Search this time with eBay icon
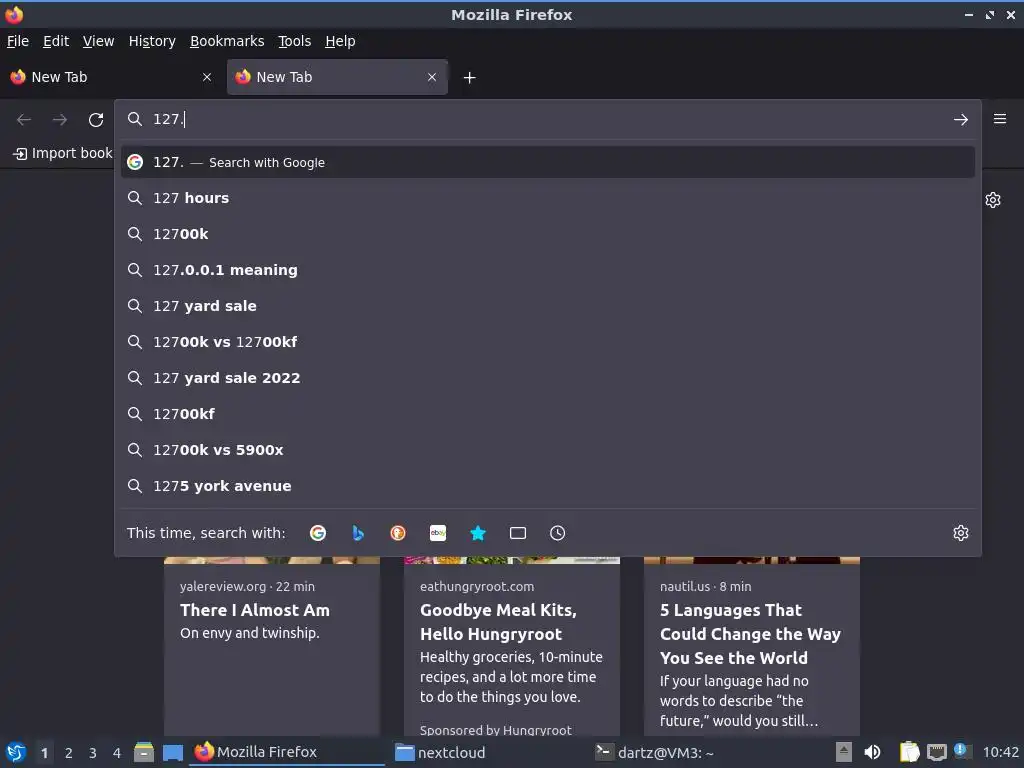This screenshot has width=1024, height=768. click(438, 533)
